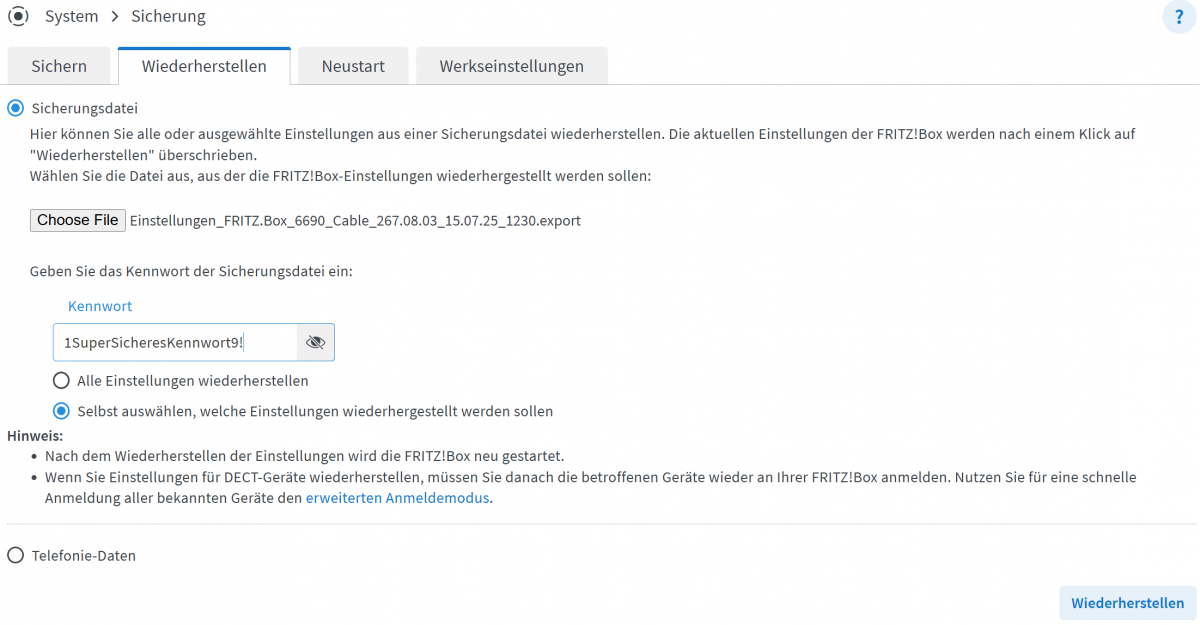Open the erweiterten Anmeldemodus link
1200x625 pixels.
coord(397,498)
